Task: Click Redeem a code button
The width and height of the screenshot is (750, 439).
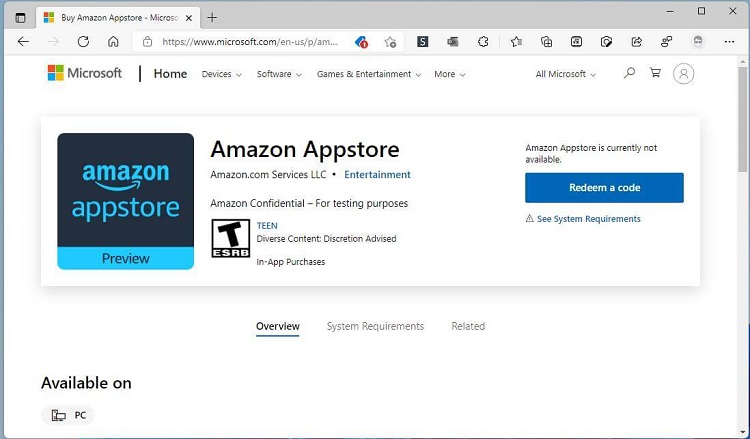Action: point(604,187)
